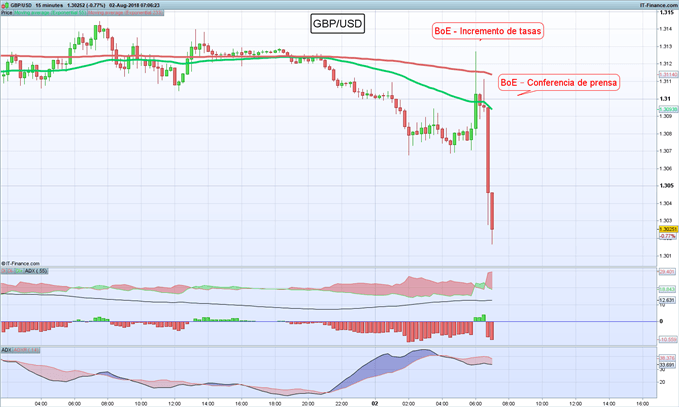Select the green DI+ legend label
The width and height of the screenshot is (679, 407).
tap(19, 271)
